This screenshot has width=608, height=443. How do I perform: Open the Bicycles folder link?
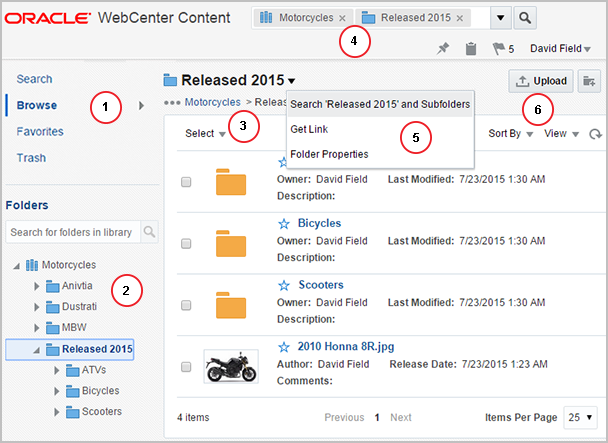pyautogui.click(x=320, y=223)
